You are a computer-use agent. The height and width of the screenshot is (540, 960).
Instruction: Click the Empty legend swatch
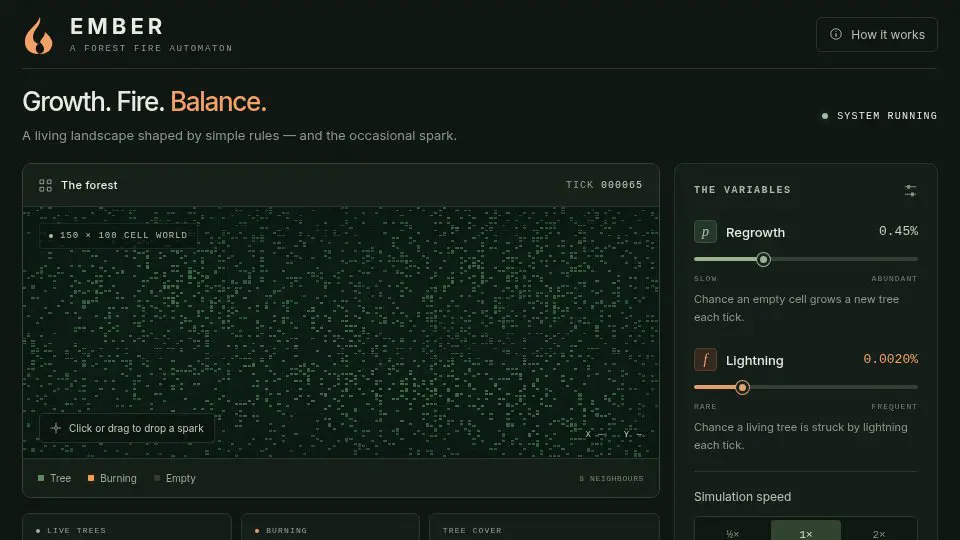pyautogui.click(x=157, y=478)
